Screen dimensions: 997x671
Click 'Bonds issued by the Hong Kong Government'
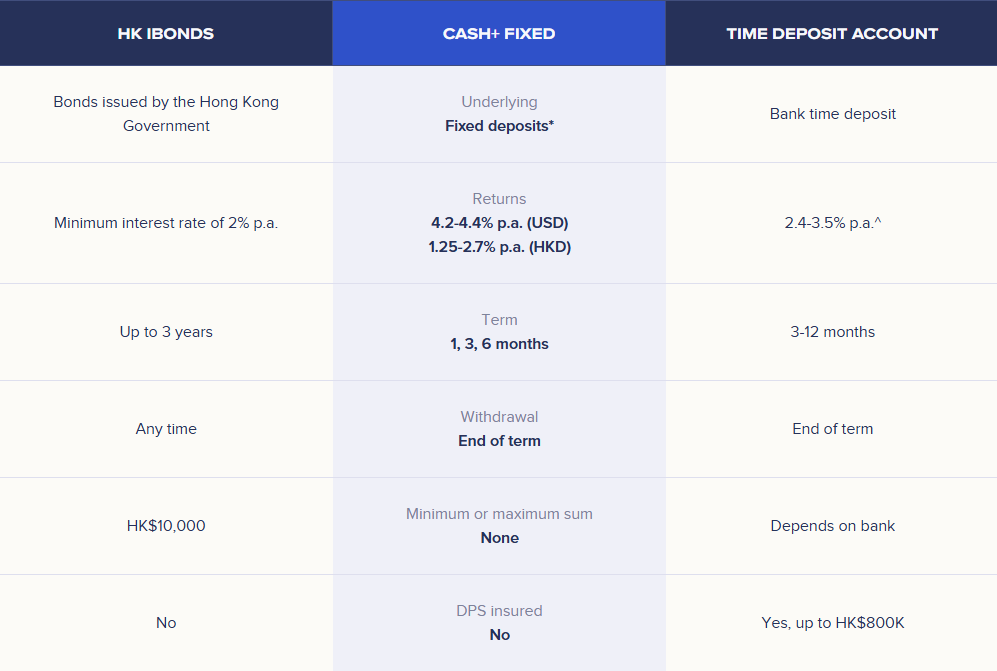tap(166, 114)
